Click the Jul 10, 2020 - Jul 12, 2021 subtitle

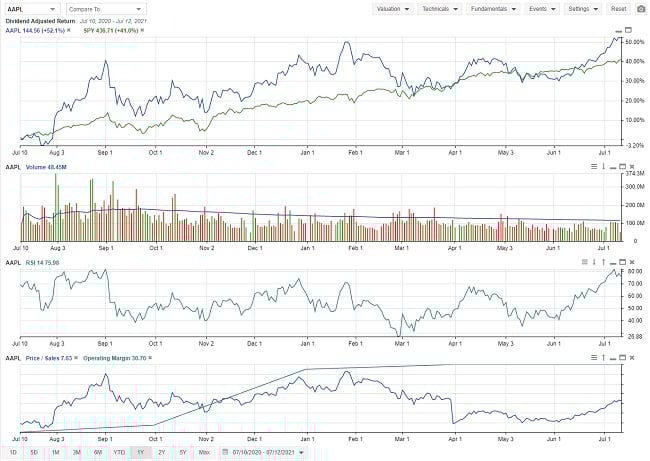pos(113,21)
